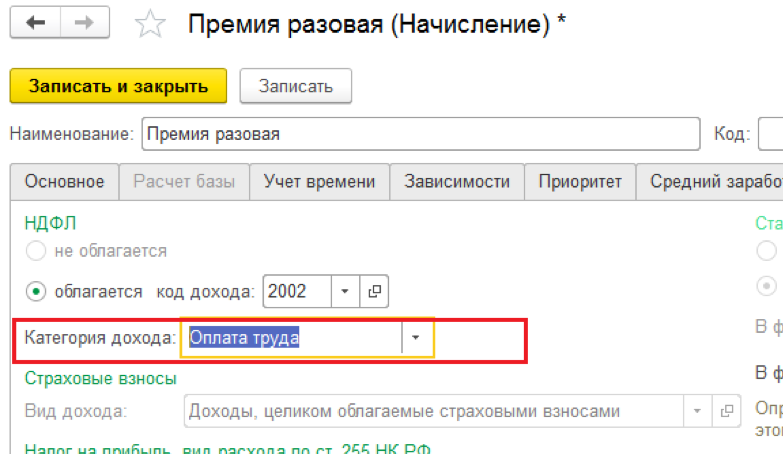Open the income code 2002 record icon
The width and height of the screenshot is (783, 454).
(374, 292)
